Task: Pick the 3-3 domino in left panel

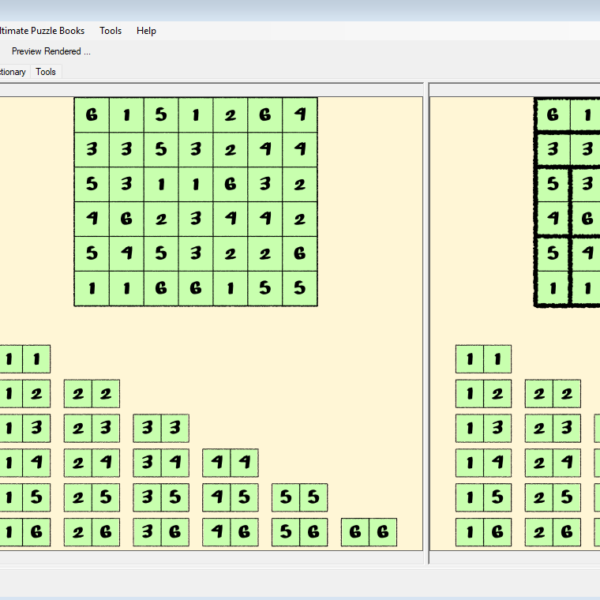Action: (161, 428)
